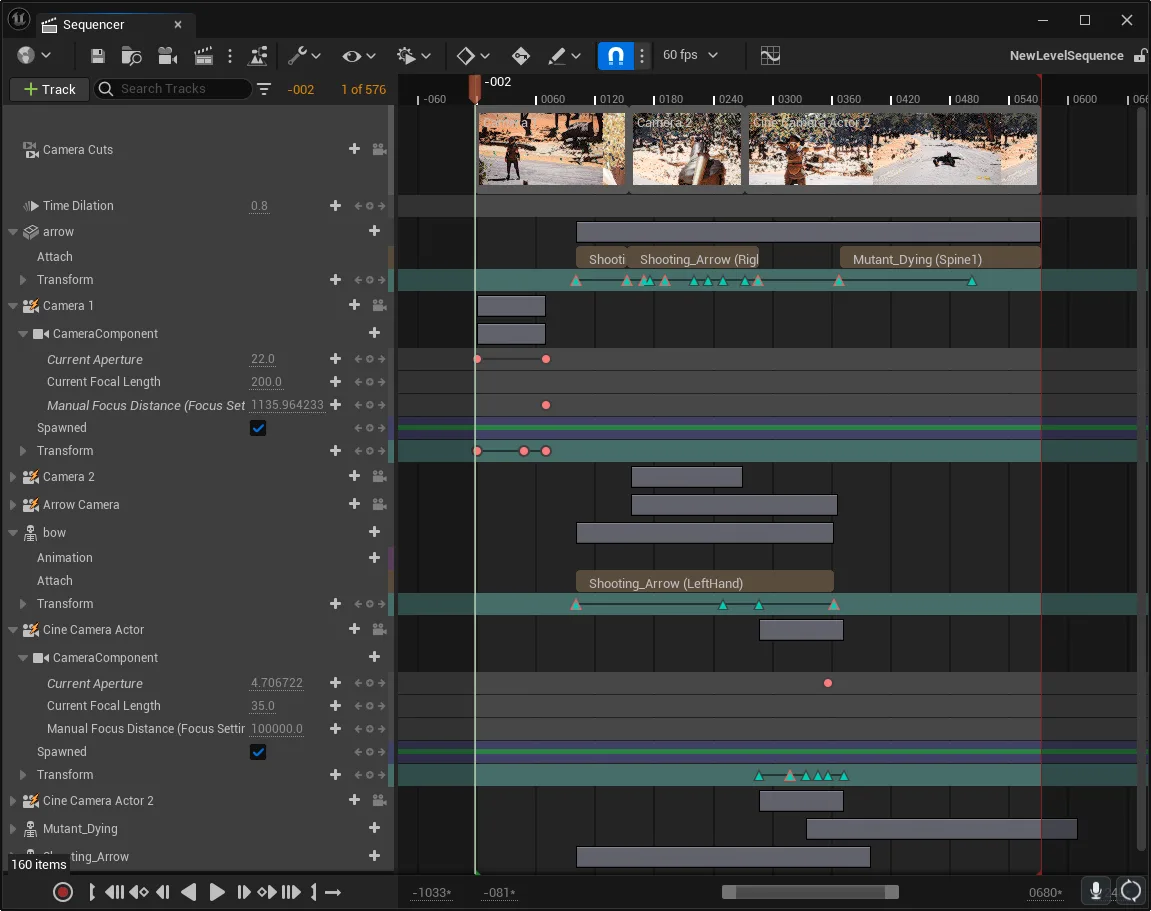Toggle the sequence lock icon next to NewLevelSequence
1151x911 pixels.
point(1140,56)
